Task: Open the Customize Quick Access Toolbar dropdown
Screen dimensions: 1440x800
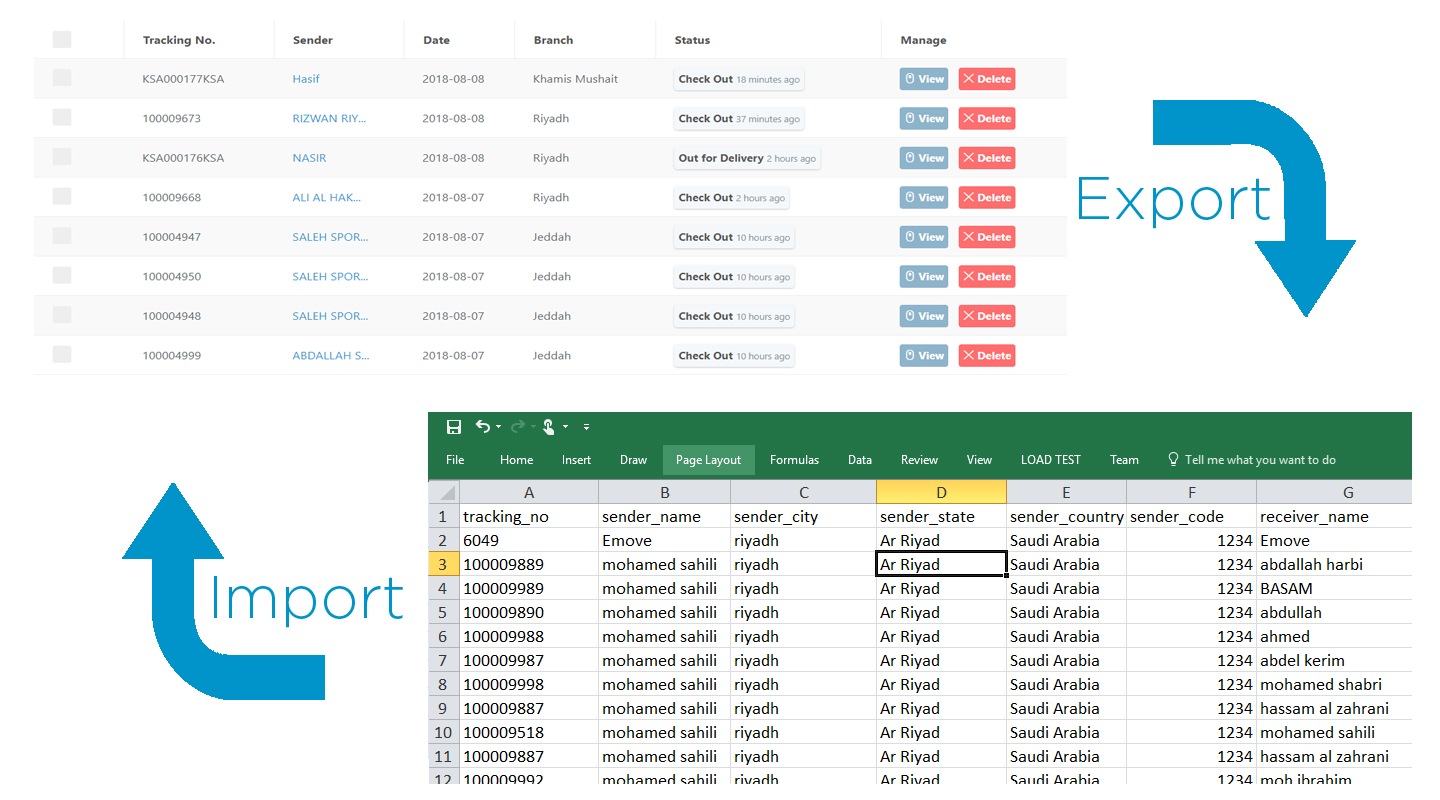Action: [586, 427]
